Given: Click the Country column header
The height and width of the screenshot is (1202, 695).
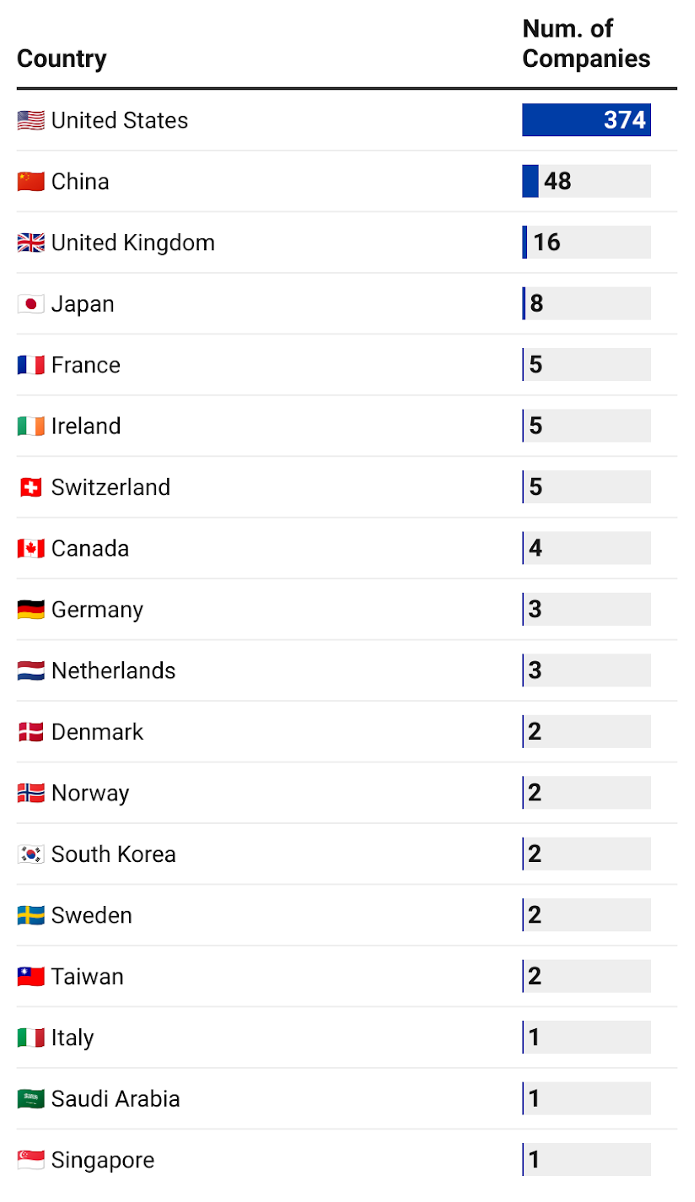Looking at the screenshot, I should coord(62,59).
